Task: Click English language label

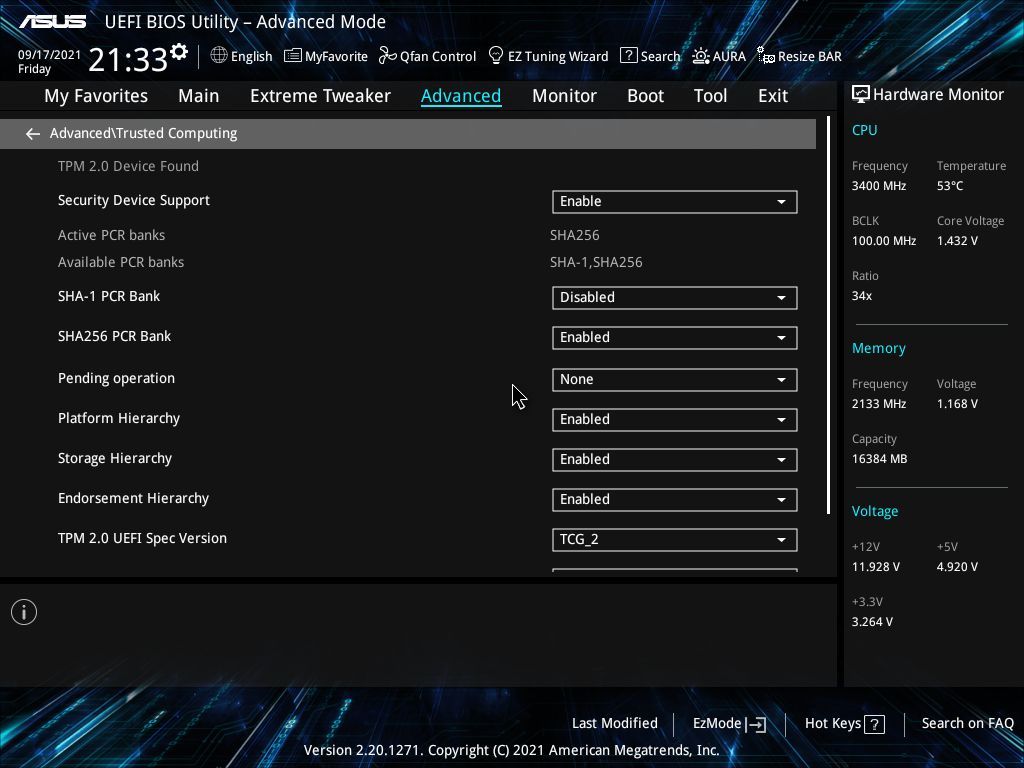Action: tap(251, 57)
